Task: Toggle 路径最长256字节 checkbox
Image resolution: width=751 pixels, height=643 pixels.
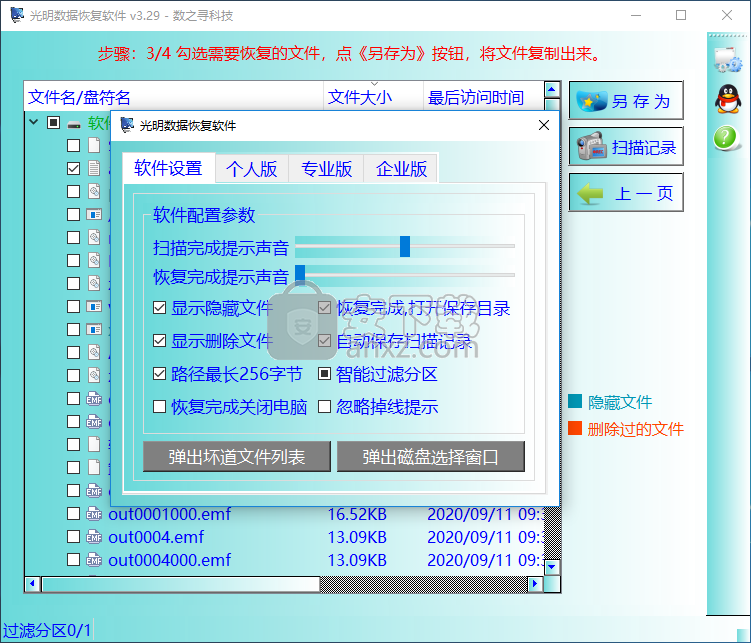Action: tap(159, 374)
